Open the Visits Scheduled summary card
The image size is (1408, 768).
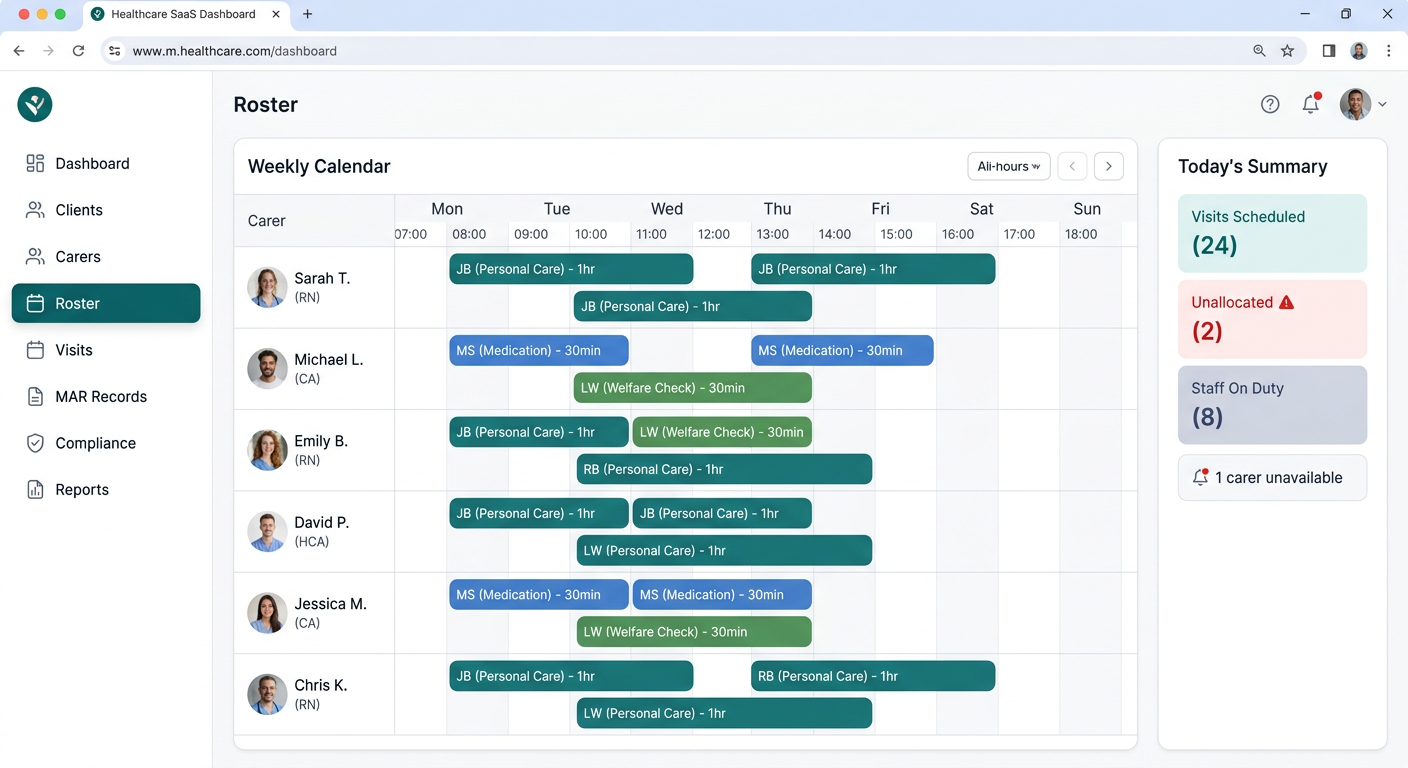(x=1272, y=233)
